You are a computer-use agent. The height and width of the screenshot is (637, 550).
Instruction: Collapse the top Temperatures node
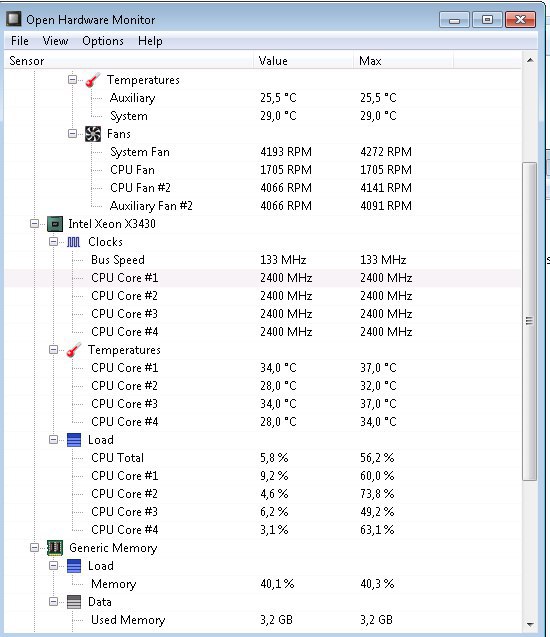(x=72, y=80)
